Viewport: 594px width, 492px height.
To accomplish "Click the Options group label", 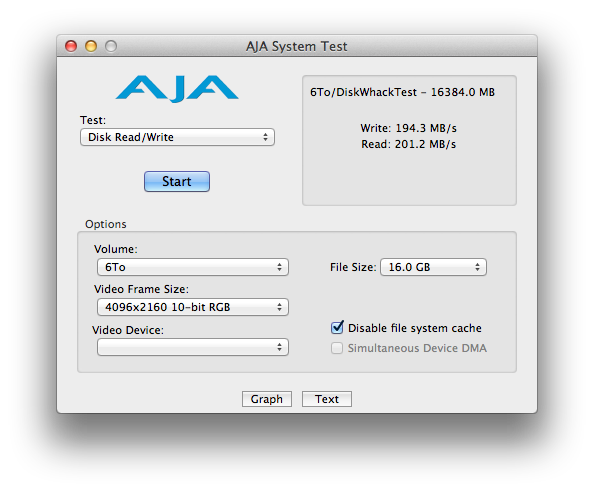I will coord(106,224).
